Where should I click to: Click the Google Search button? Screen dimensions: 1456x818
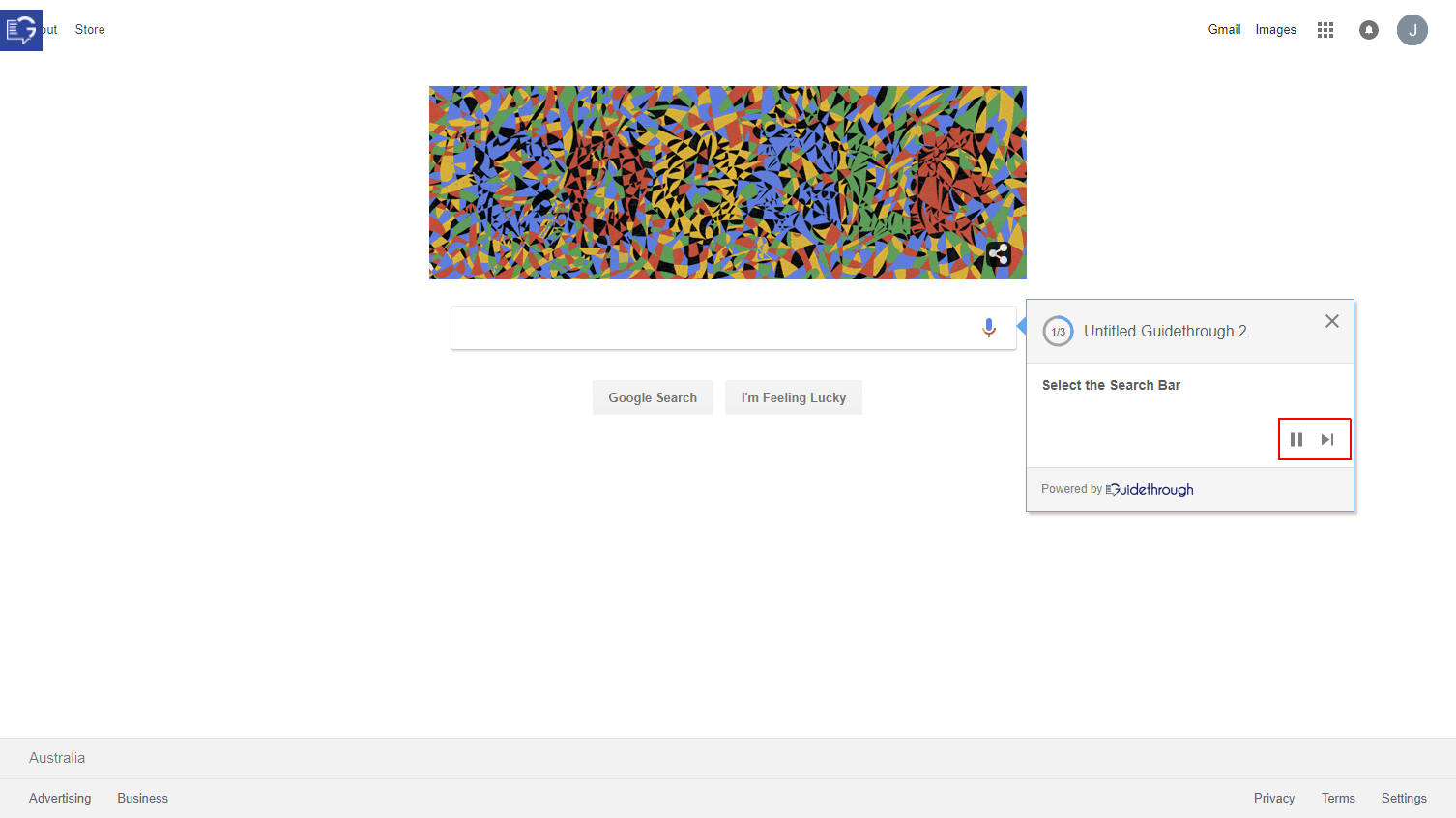[x=653, y=397]
